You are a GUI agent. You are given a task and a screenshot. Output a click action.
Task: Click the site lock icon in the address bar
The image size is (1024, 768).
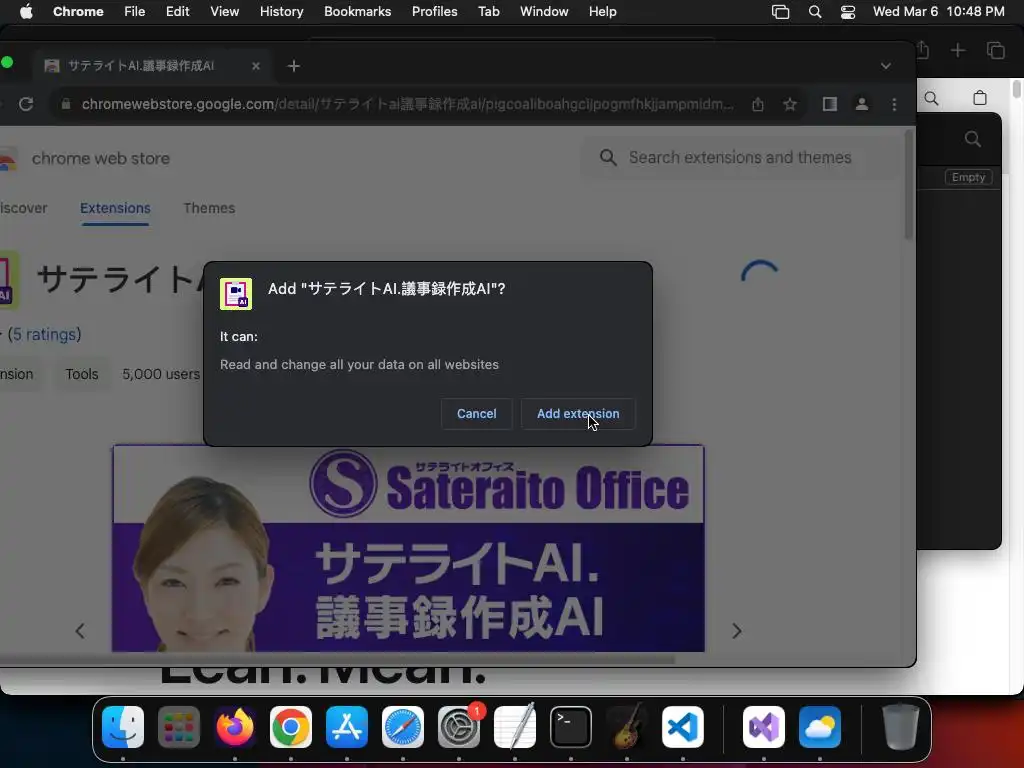point(65,104)
